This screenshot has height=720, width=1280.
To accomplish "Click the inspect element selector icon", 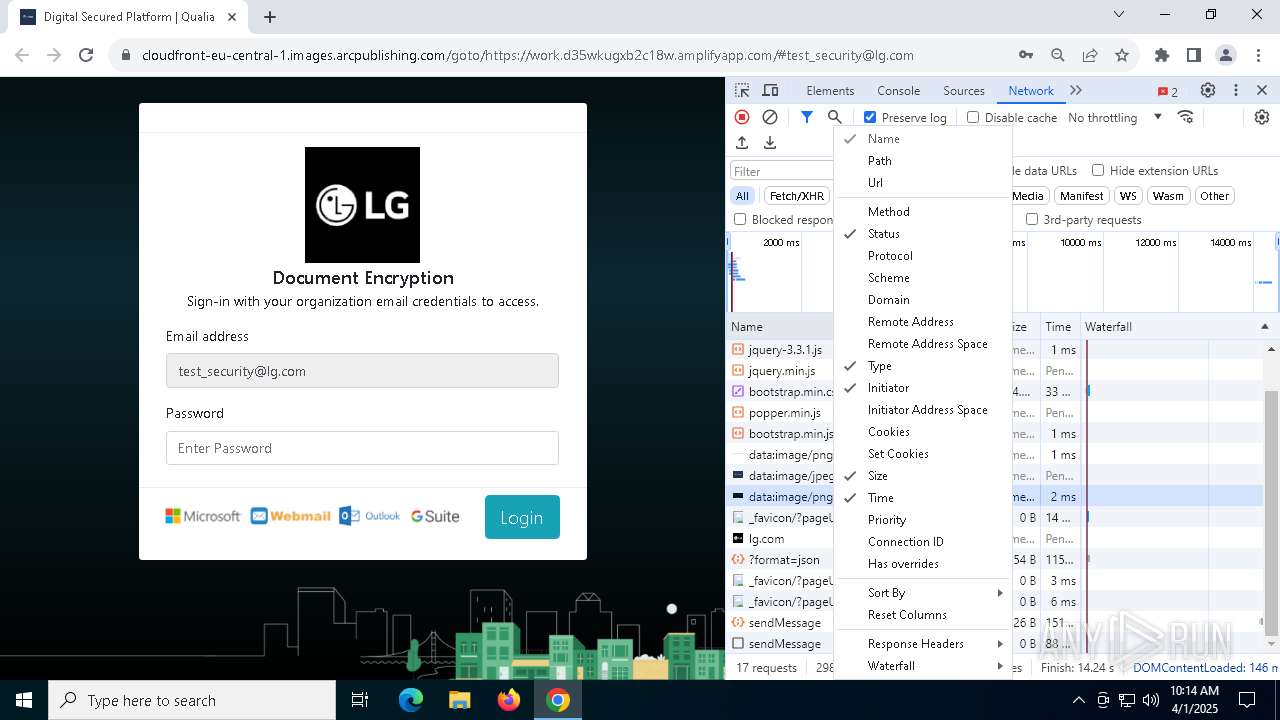I will click(742, 90).
